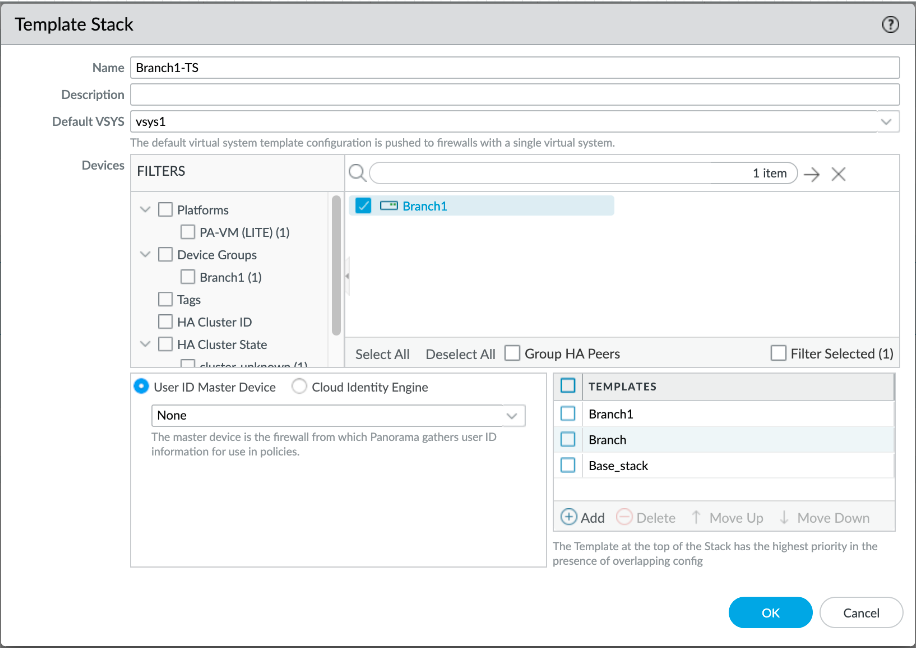This screenshot has height=648, width=916.
Task: Clear the device search X icon
Action: (x=838, y=174)
